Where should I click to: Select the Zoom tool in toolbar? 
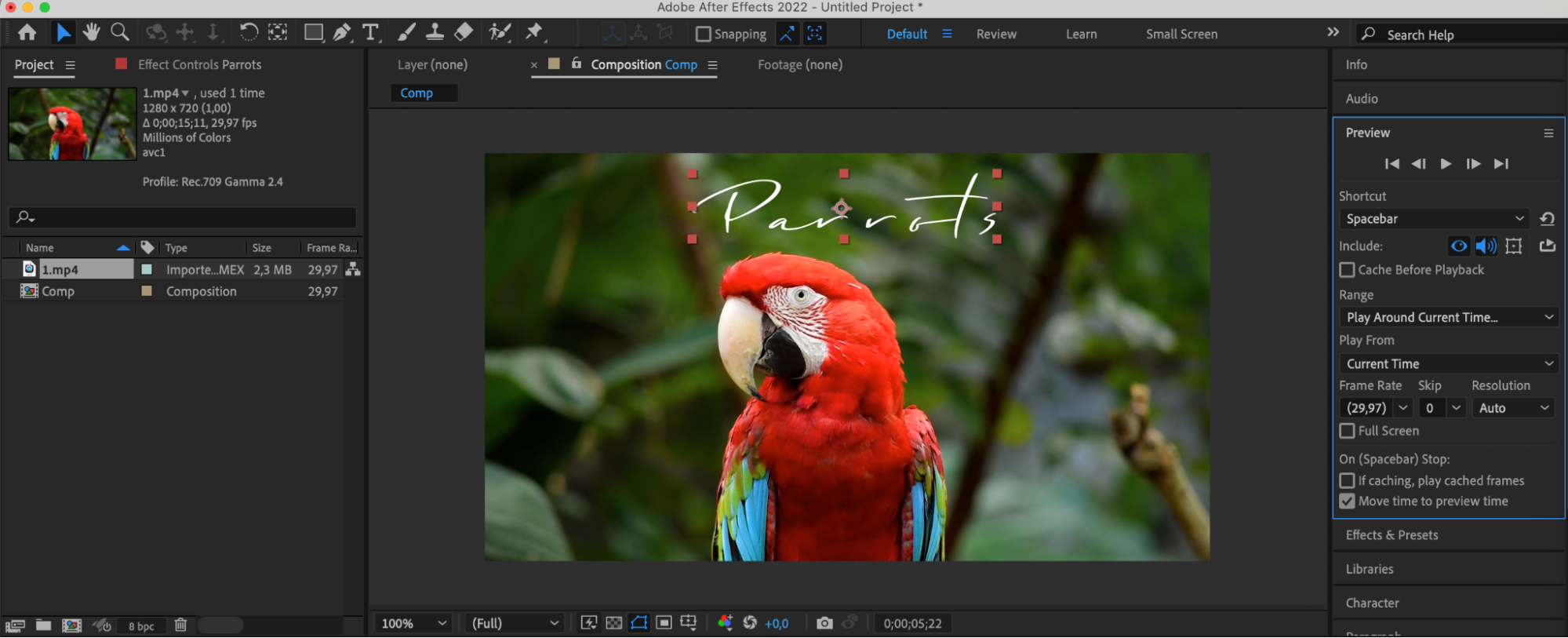pos(120,32)
